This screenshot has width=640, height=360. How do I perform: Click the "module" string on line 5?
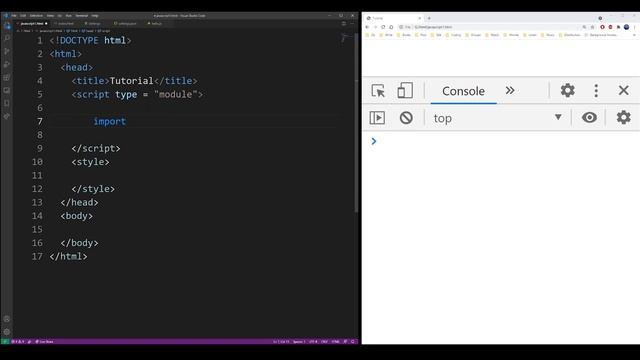[x=176, y=94]
